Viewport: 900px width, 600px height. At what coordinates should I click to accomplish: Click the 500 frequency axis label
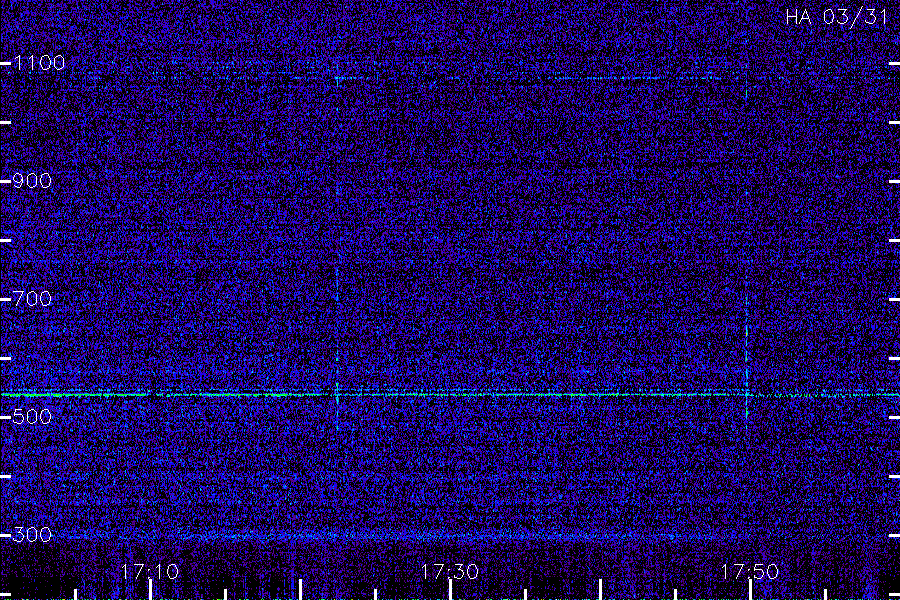tap(32, 417)
